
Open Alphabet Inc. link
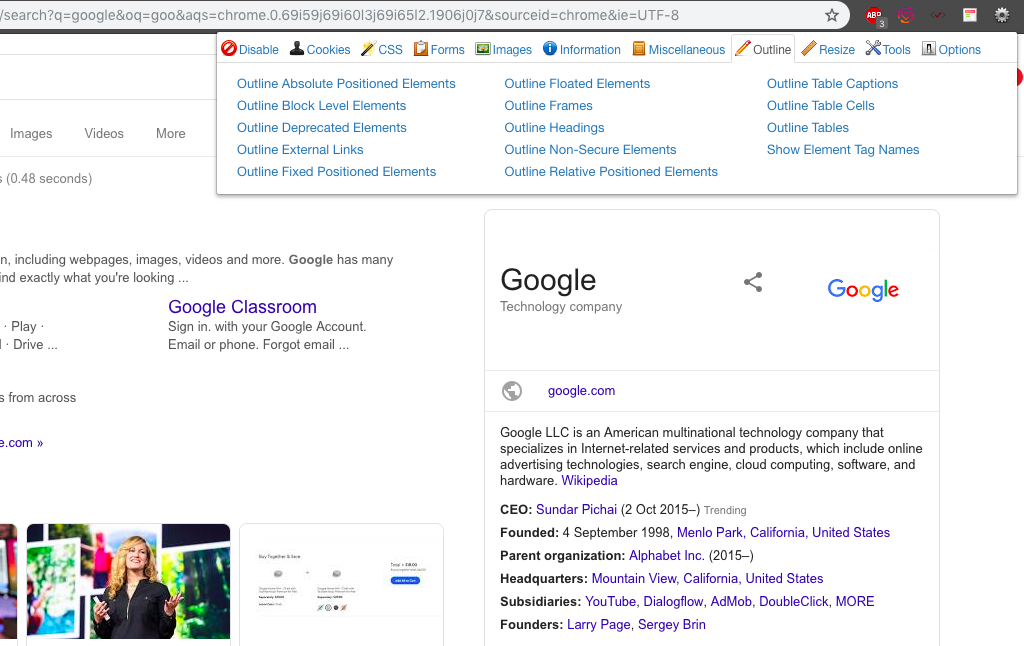coord(667,556)
